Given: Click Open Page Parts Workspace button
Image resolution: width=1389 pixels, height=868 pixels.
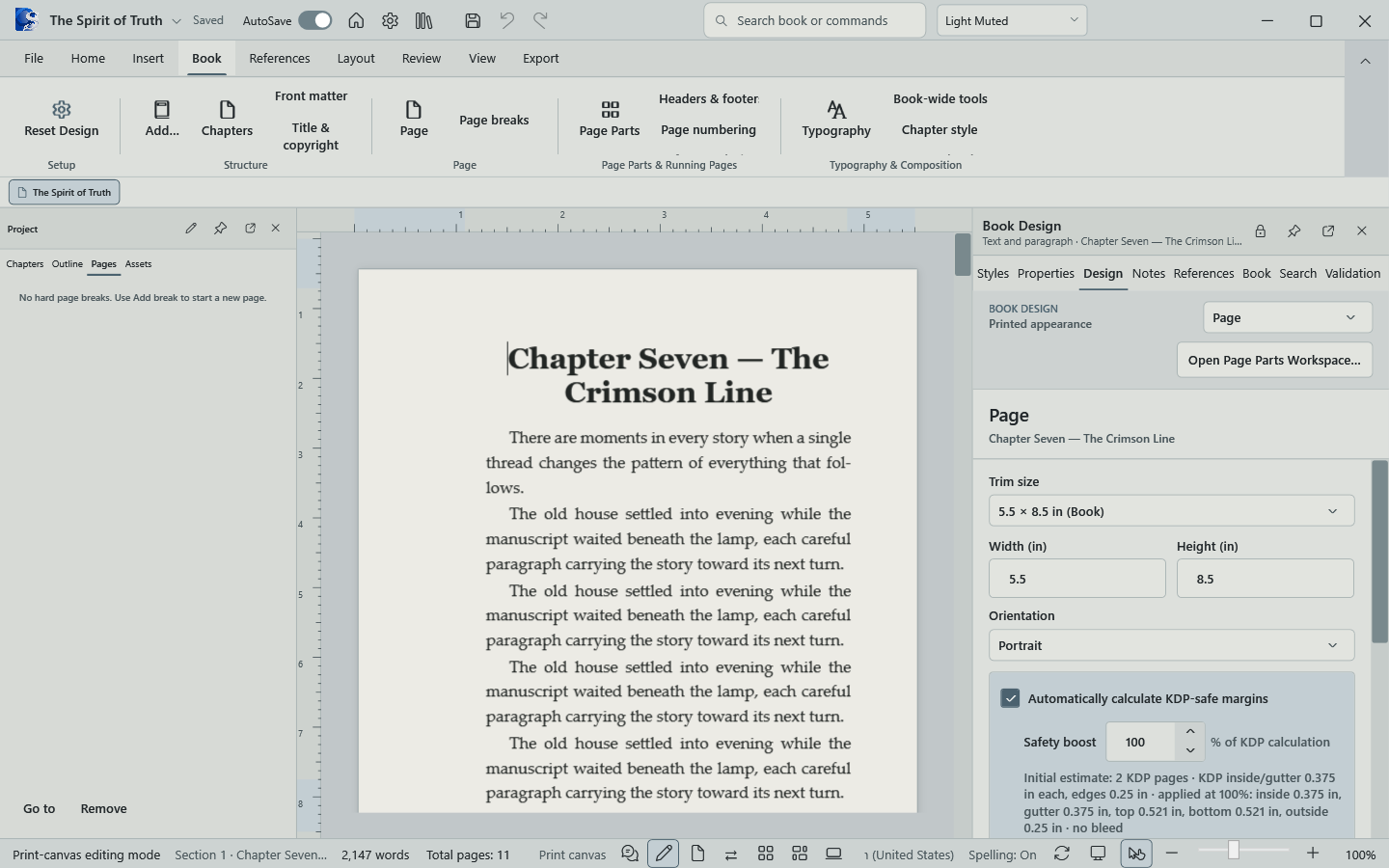Looking at the screenshot, I should (1274, 360).
